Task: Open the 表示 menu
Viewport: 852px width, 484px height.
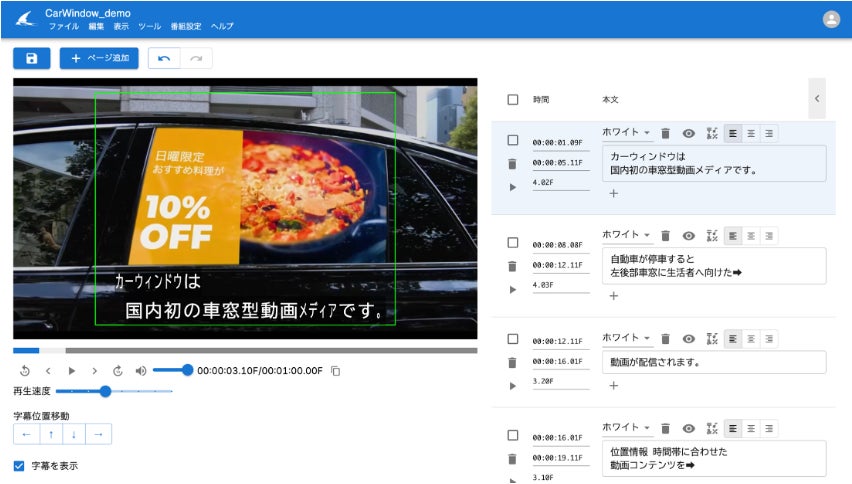Action: click(x=121, y=26)
